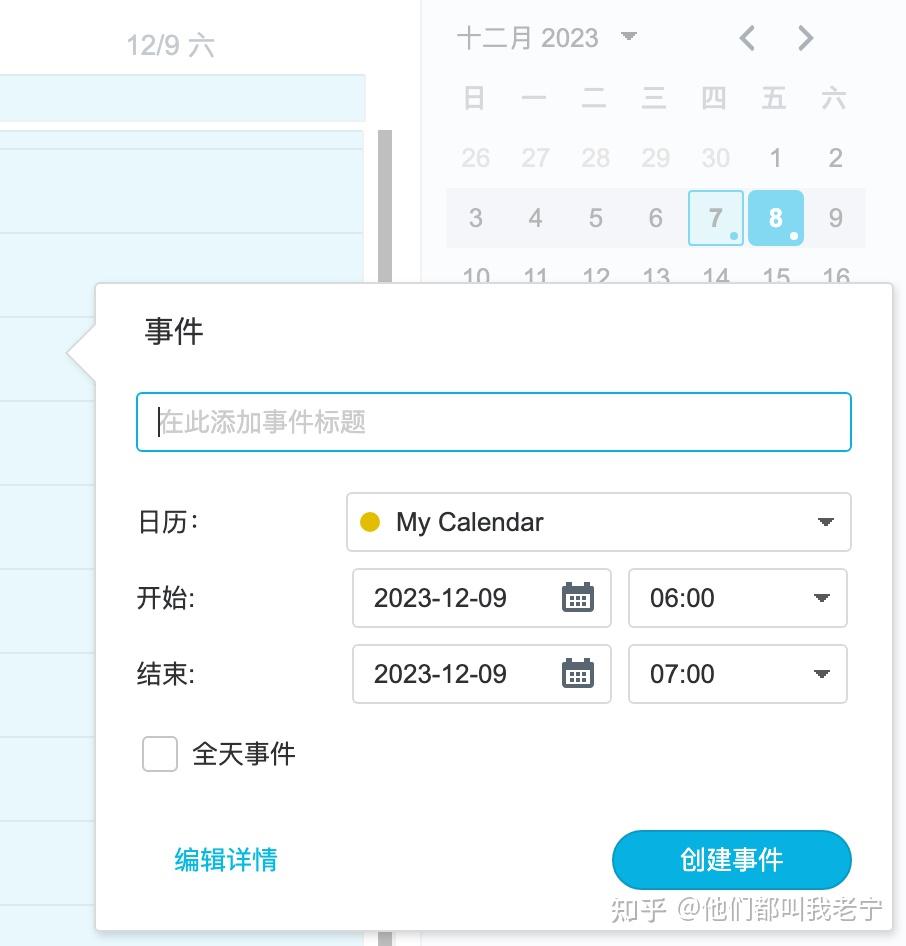Click the yellow calendar color dot
906x946 pixels.
click(371, 521)
